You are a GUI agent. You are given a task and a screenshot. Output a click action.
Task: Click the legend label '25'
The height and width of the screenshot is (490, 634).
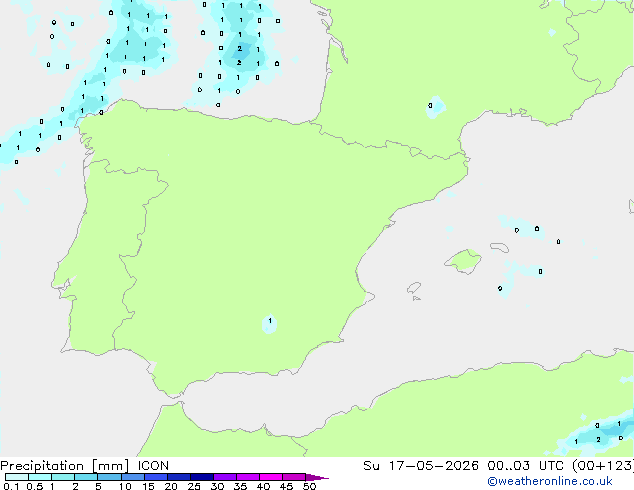(x=194, y=486)
